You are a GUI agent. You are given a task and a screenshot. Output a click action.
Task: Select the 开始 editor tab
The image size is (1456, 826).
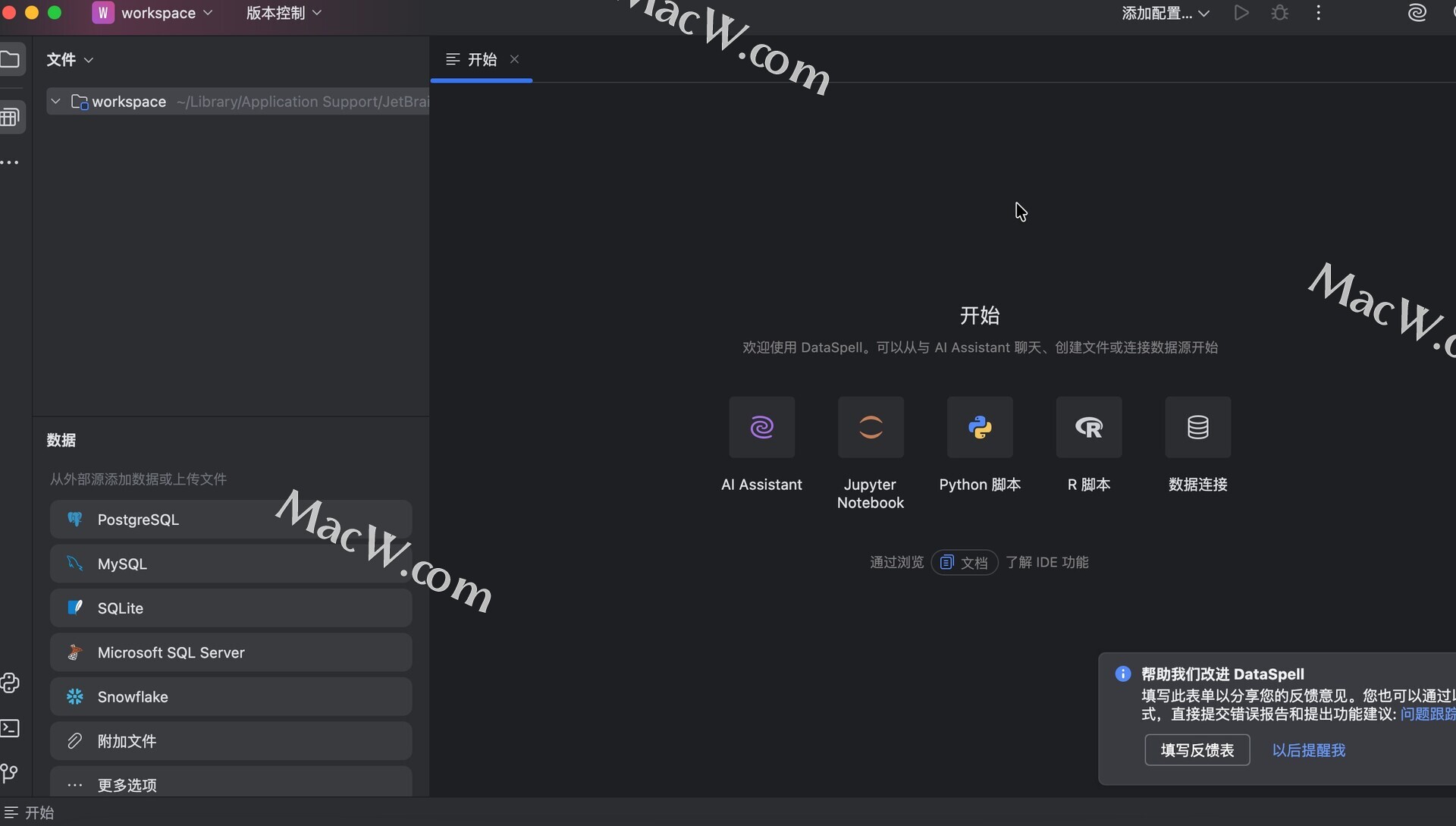[482, 59]
